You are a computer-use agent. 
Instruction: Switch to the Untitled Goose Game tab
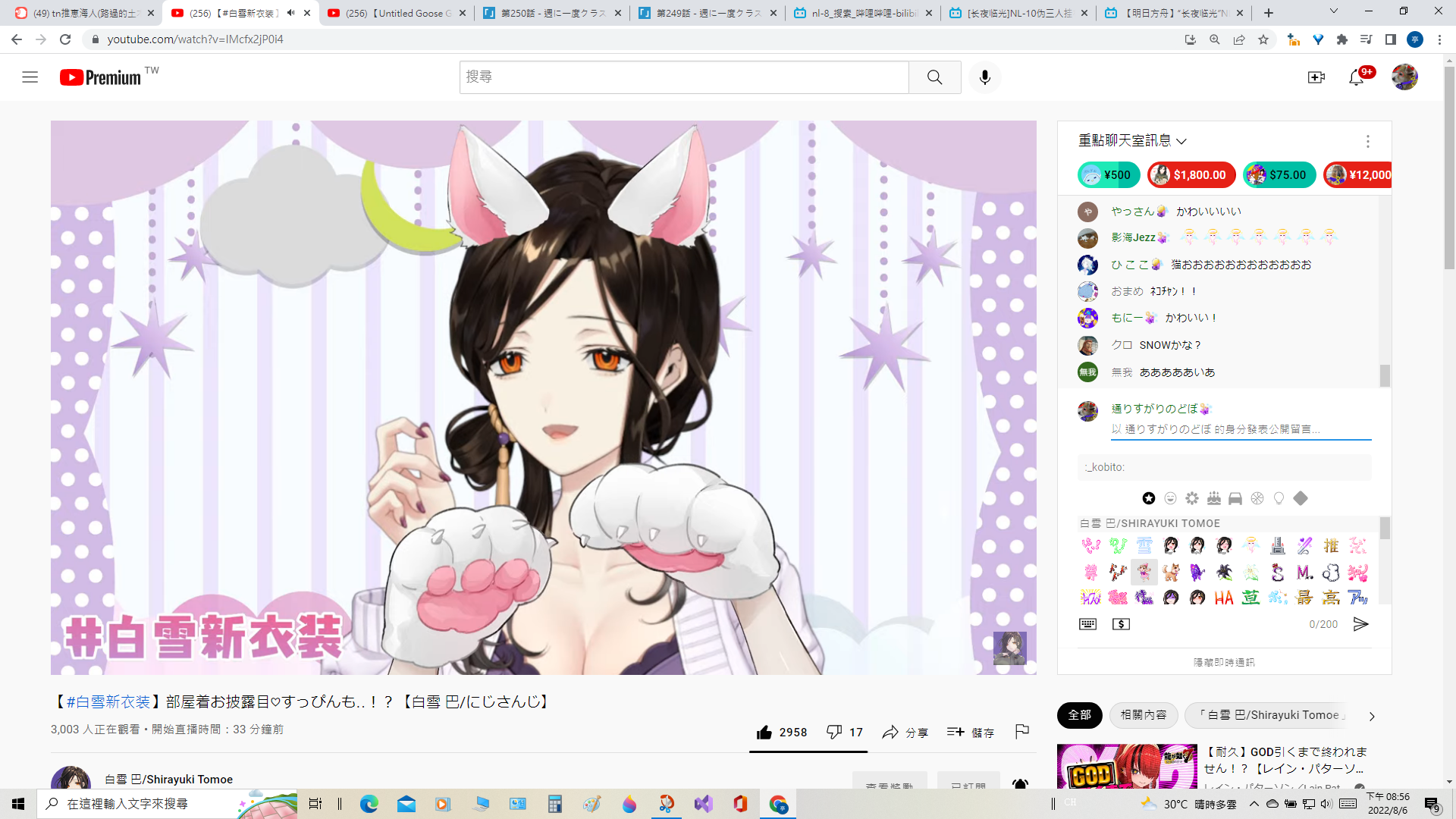click(398, 13)
